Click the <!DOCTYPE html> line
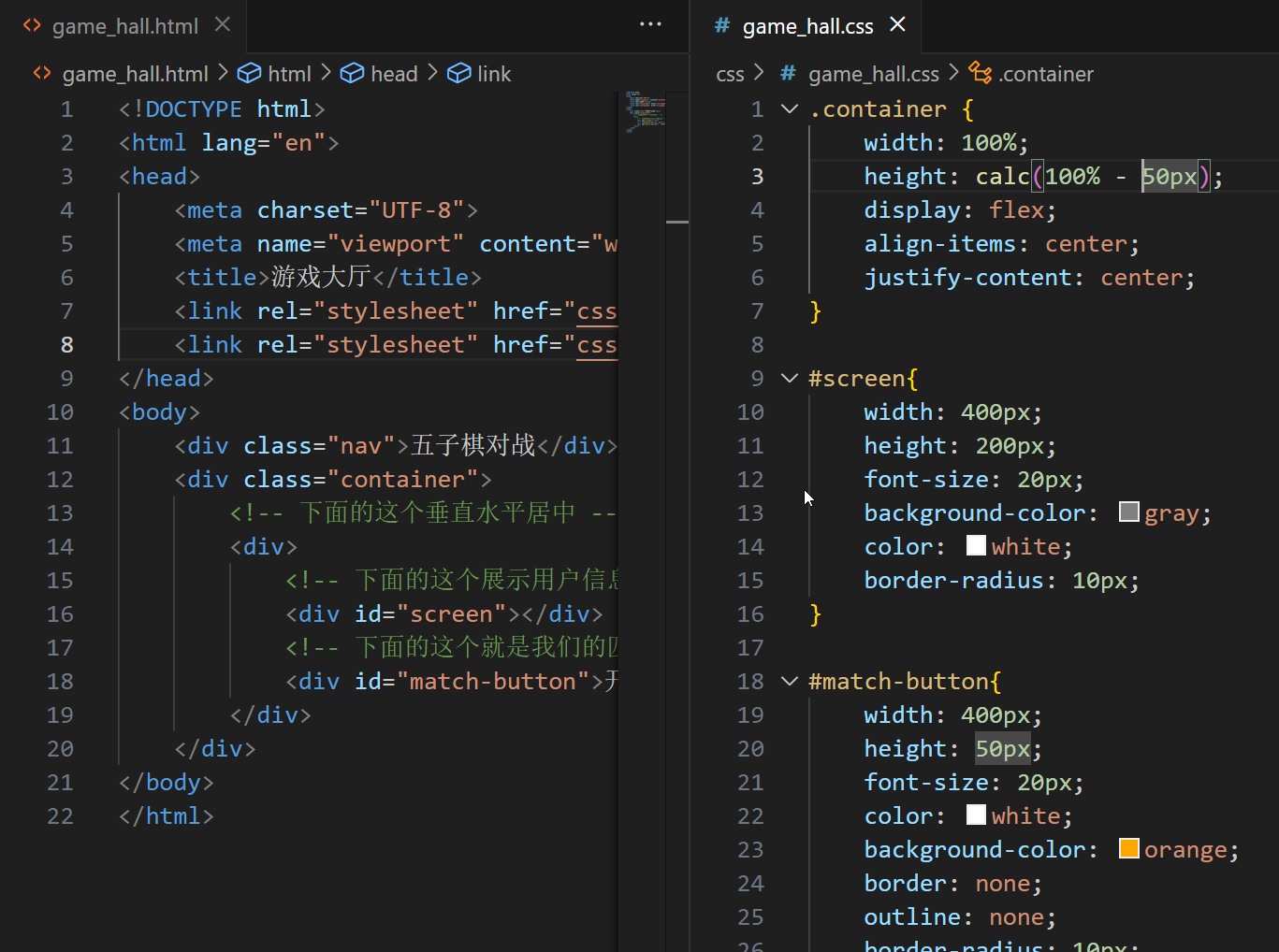The width and height of the screenshot is (1279, 952). (x=223, y=109)
